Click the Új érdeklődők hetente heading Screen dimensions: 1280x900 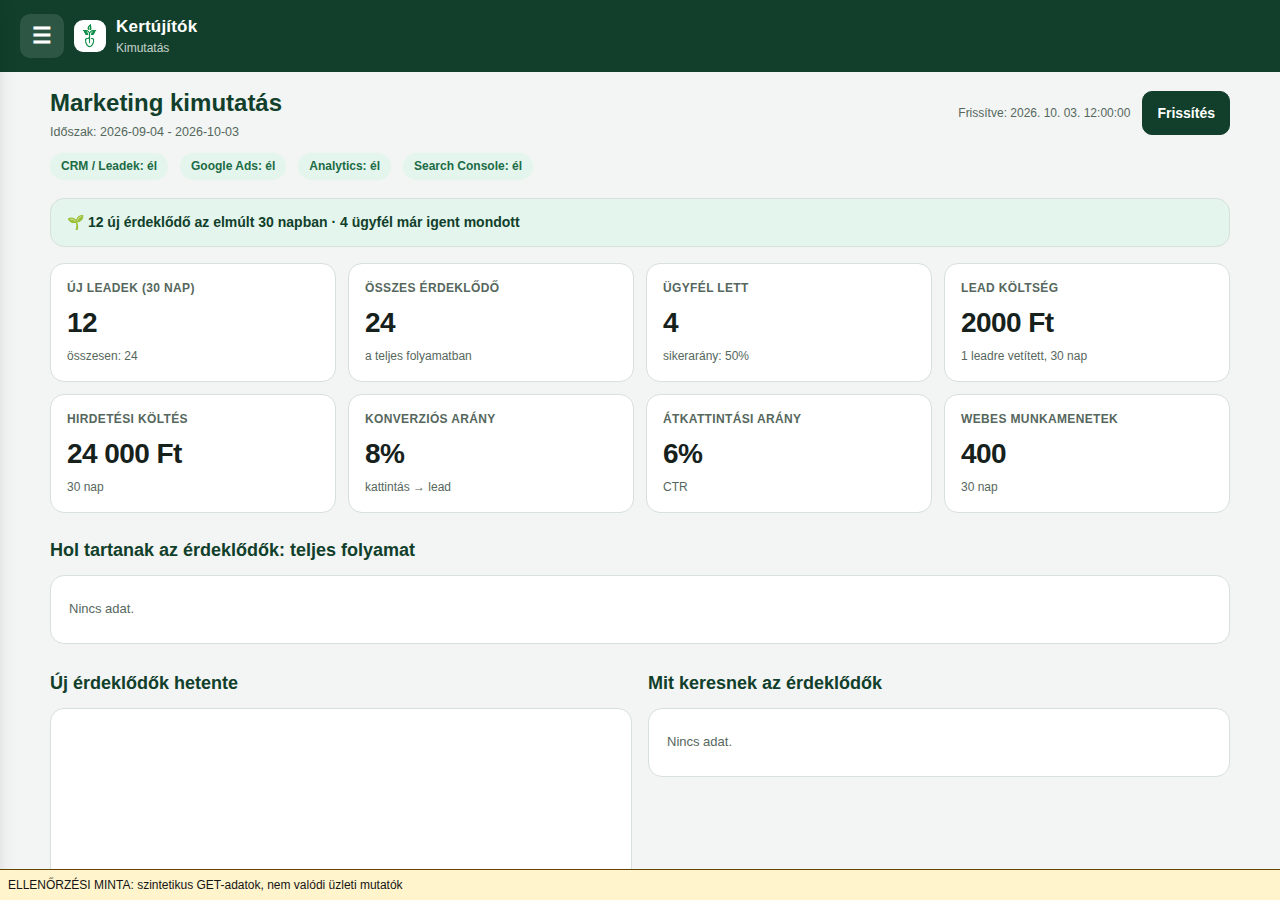[x=144, y=683]
